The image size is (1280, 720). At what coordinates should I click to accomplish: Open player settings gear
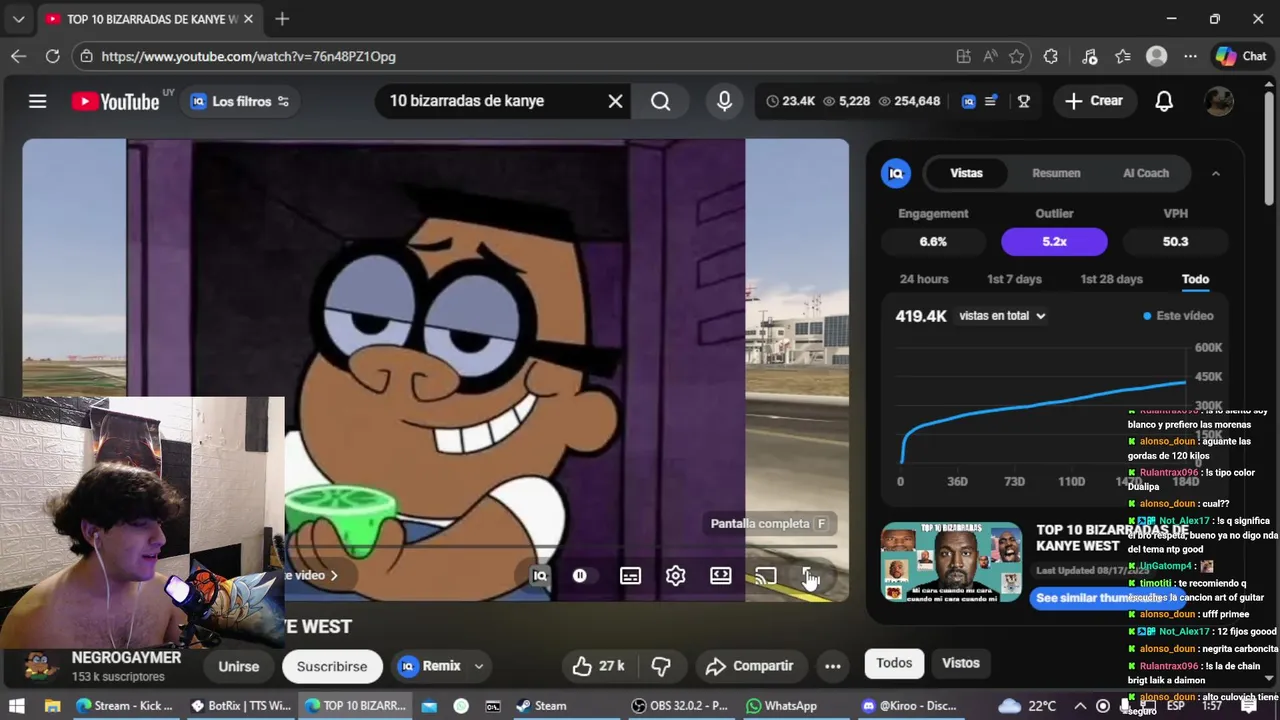pos(676,576)
